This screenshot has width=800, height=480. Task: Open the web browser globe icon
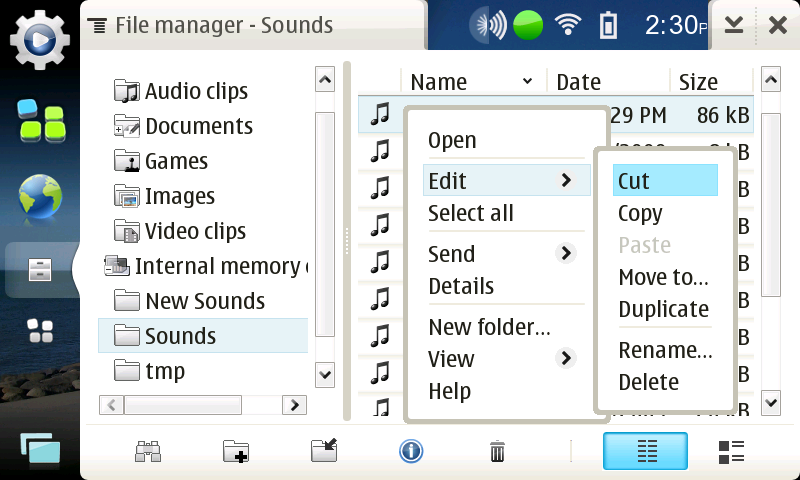coord(39,196)
